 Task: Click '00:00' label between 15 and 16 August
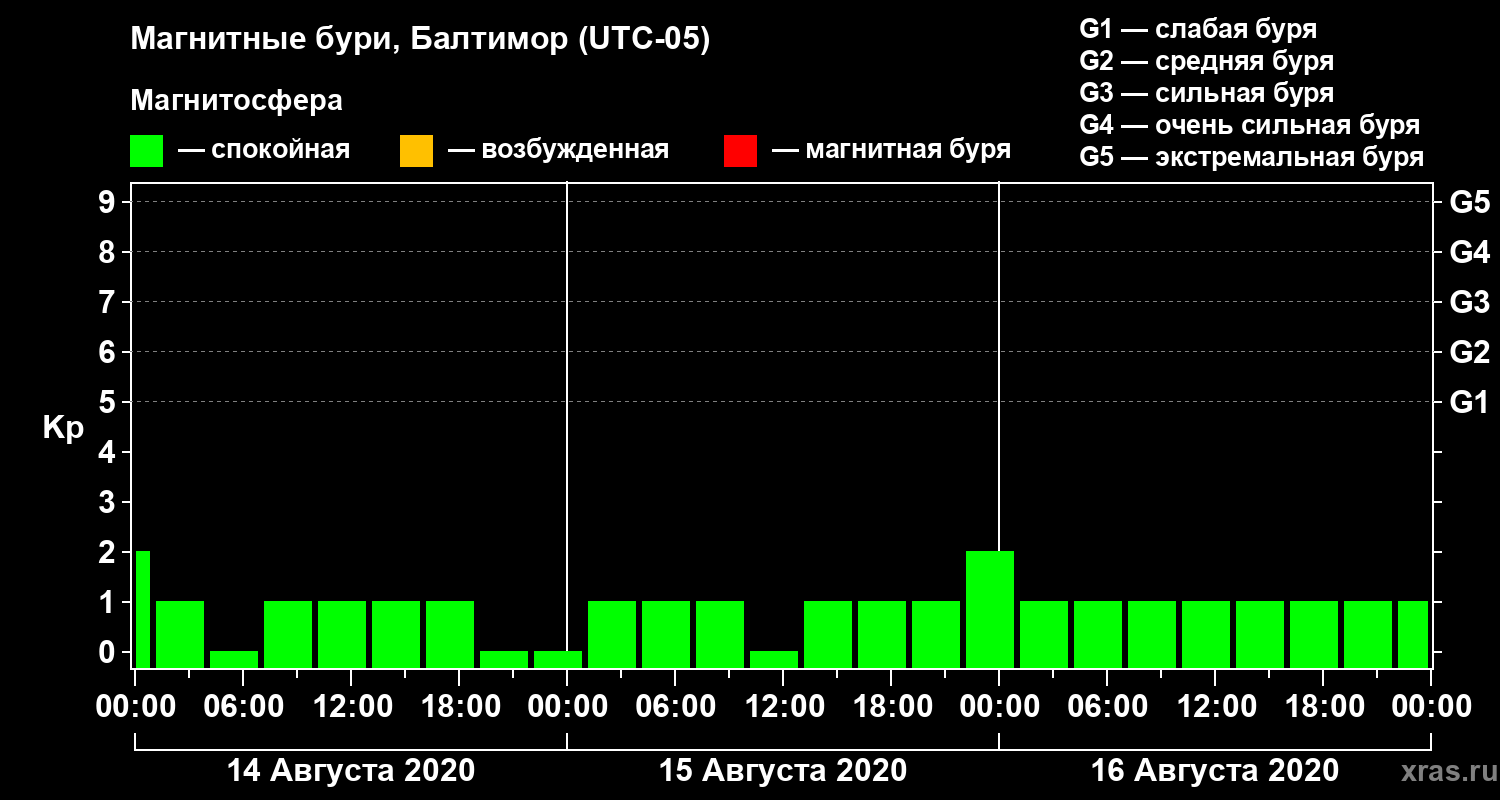point(999,707)
